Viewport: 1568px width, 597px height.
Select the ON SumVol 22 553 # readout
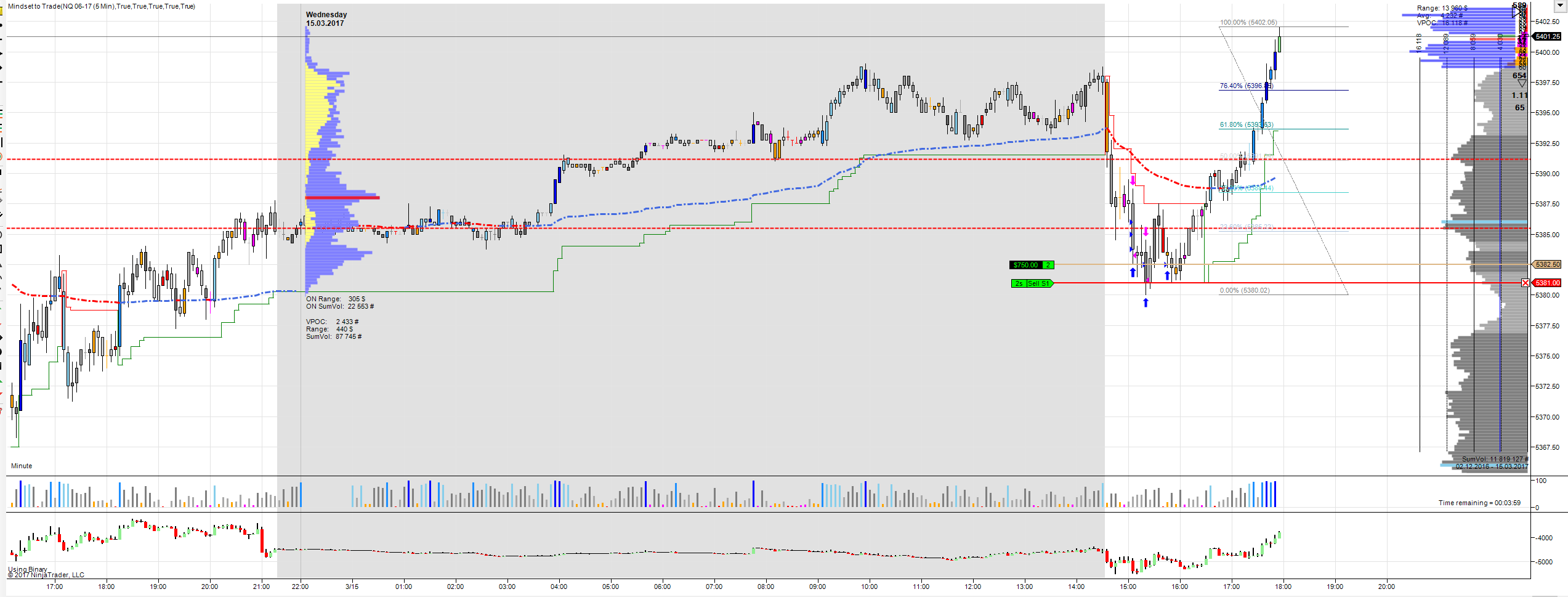(340, 306)
